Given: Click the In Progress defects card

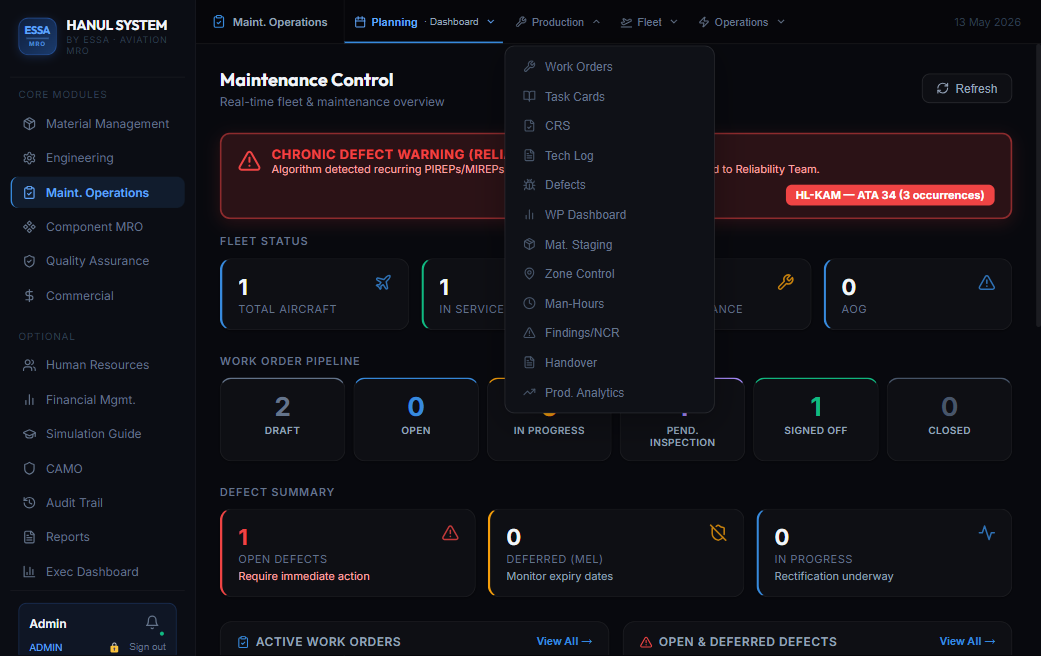Looking at the screenshot, I should 884,553.
